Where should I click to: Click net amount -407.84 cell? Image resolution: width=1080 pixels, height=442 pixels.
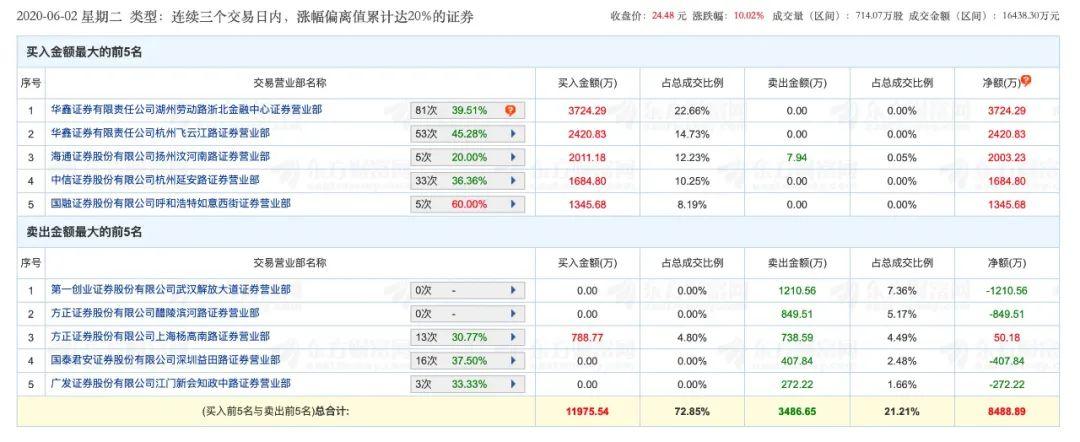pos(1006,361)
